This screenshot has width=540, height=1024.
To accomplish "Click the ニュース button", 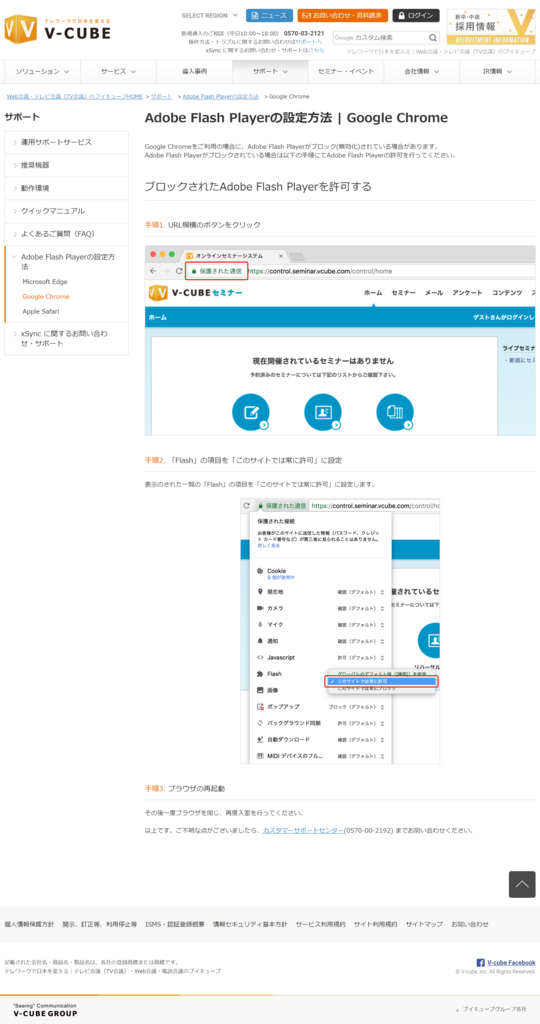I will [269, 15].
